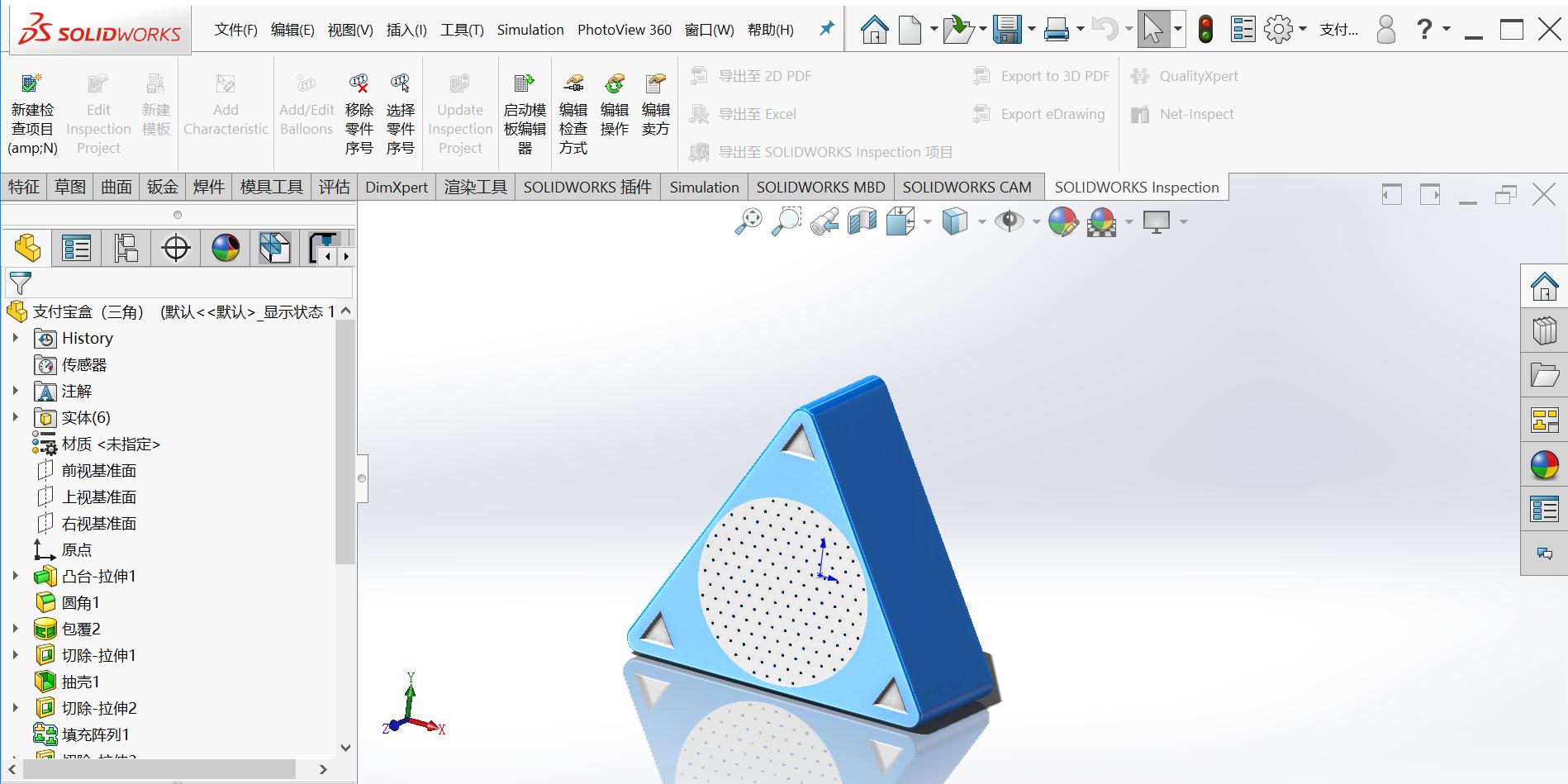The image size is (1568, 784).
Task: Open the Print dropdown arrow
Action: (1081, 30)
